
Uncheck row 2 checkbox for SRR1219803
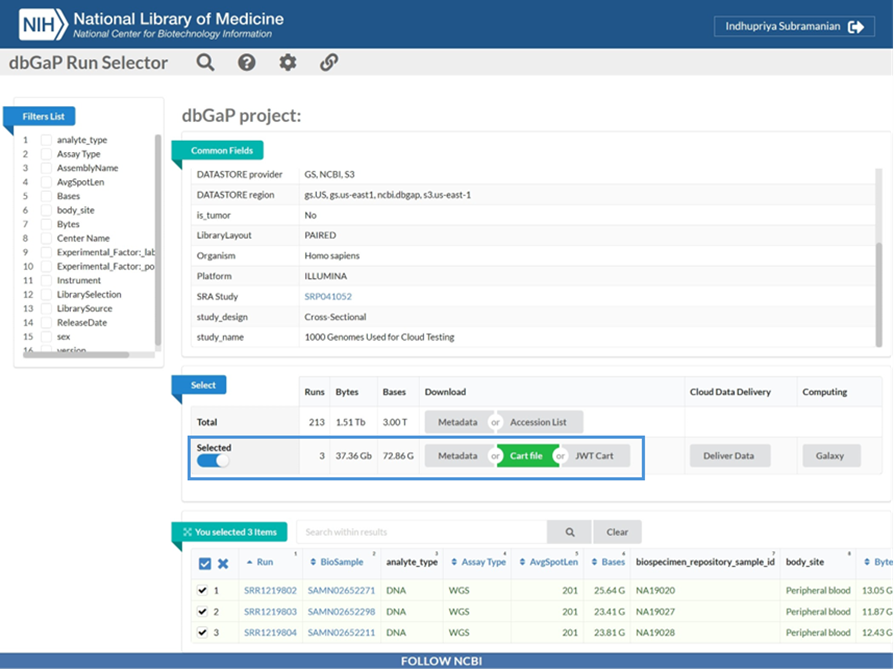[203, 611]
